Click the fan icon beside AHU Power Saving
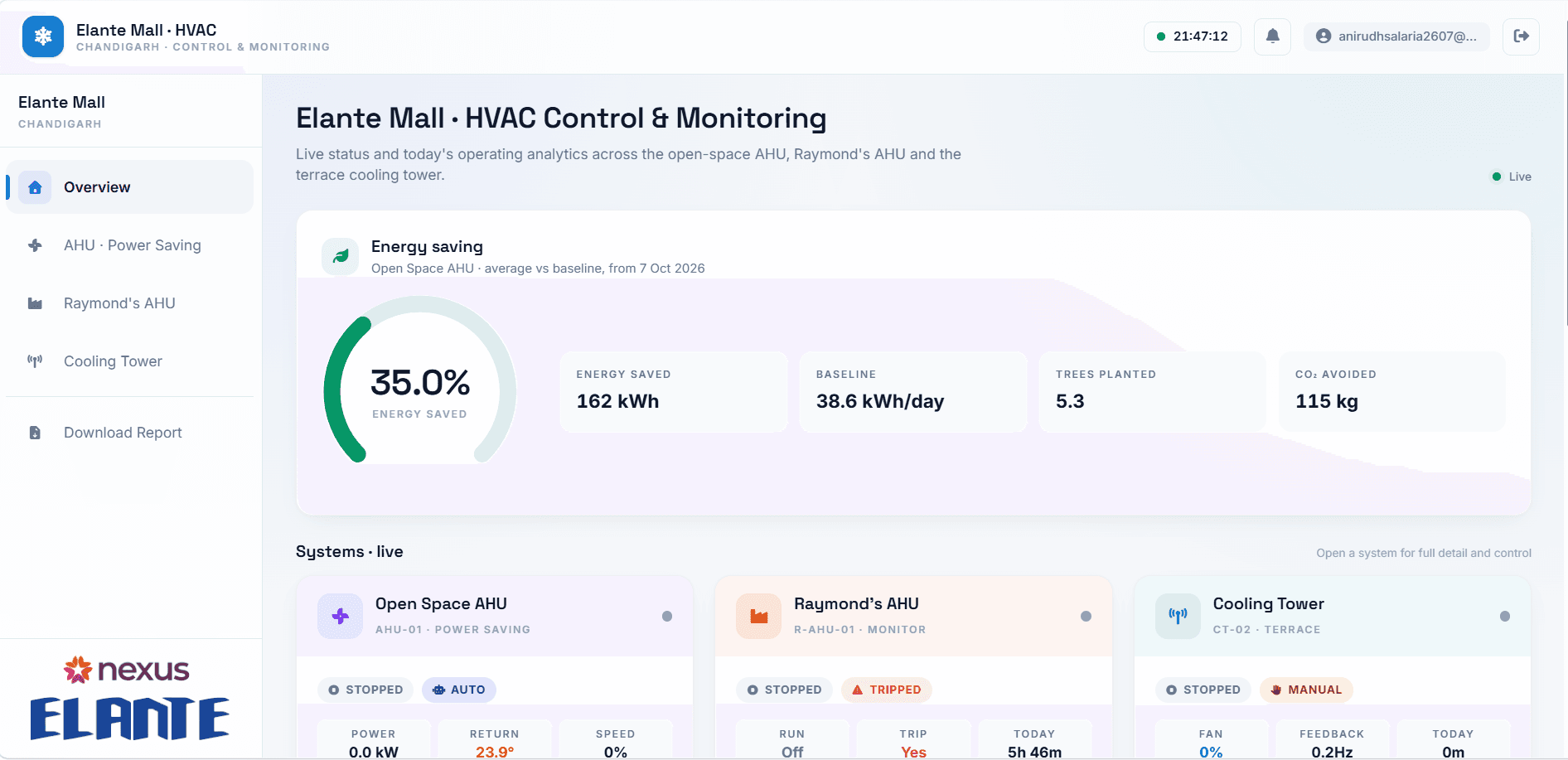This screenshot has width=1568, height=760. (x=35, y=245)
